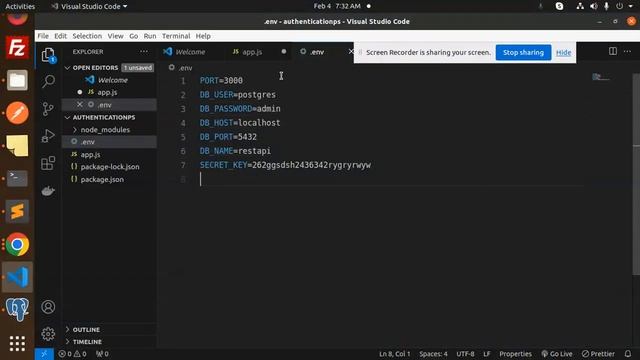Open editor more actions ellipsis

627,51
